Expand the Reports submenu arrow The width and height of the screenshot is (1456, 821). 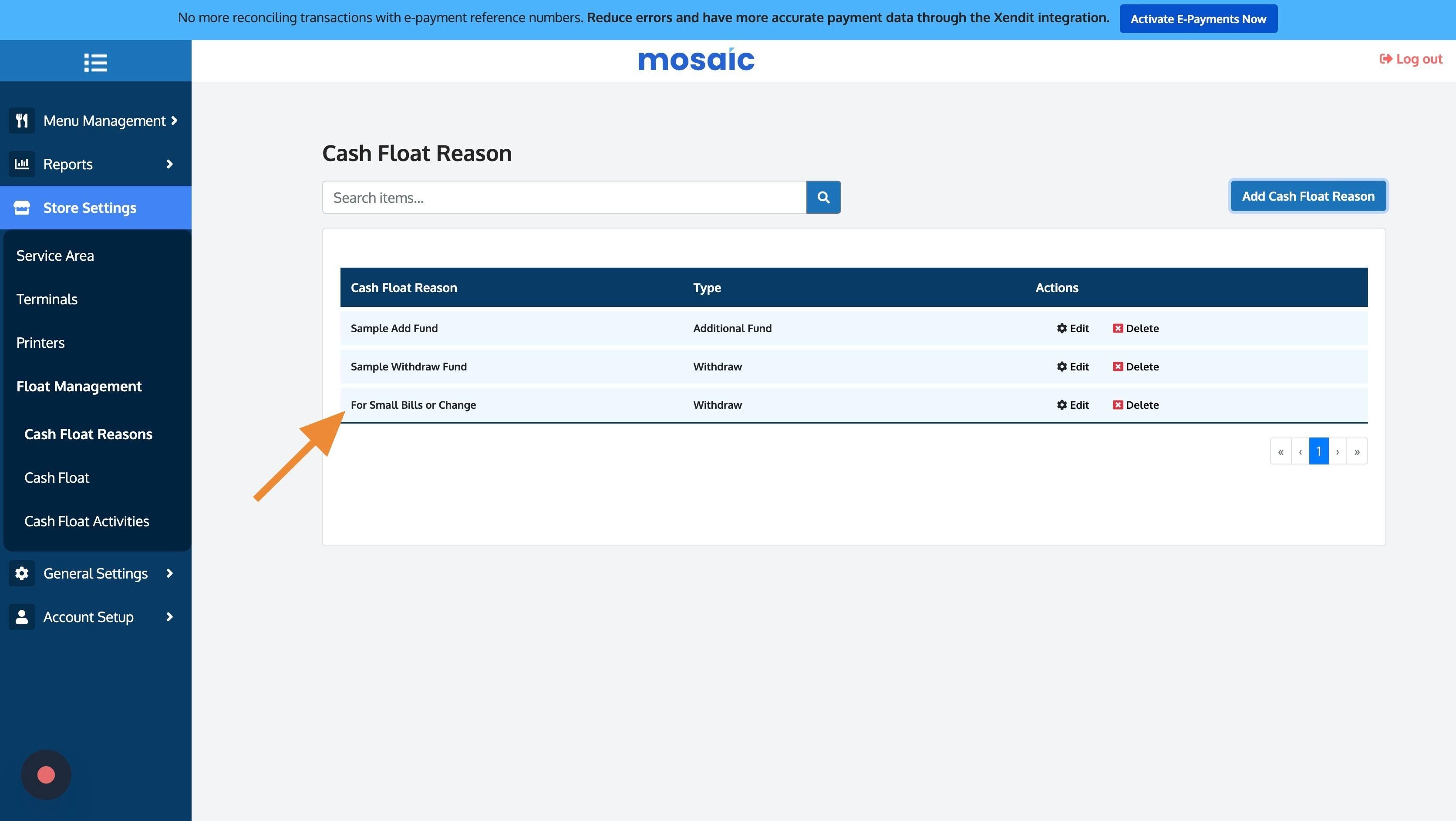tap(169, 164)
